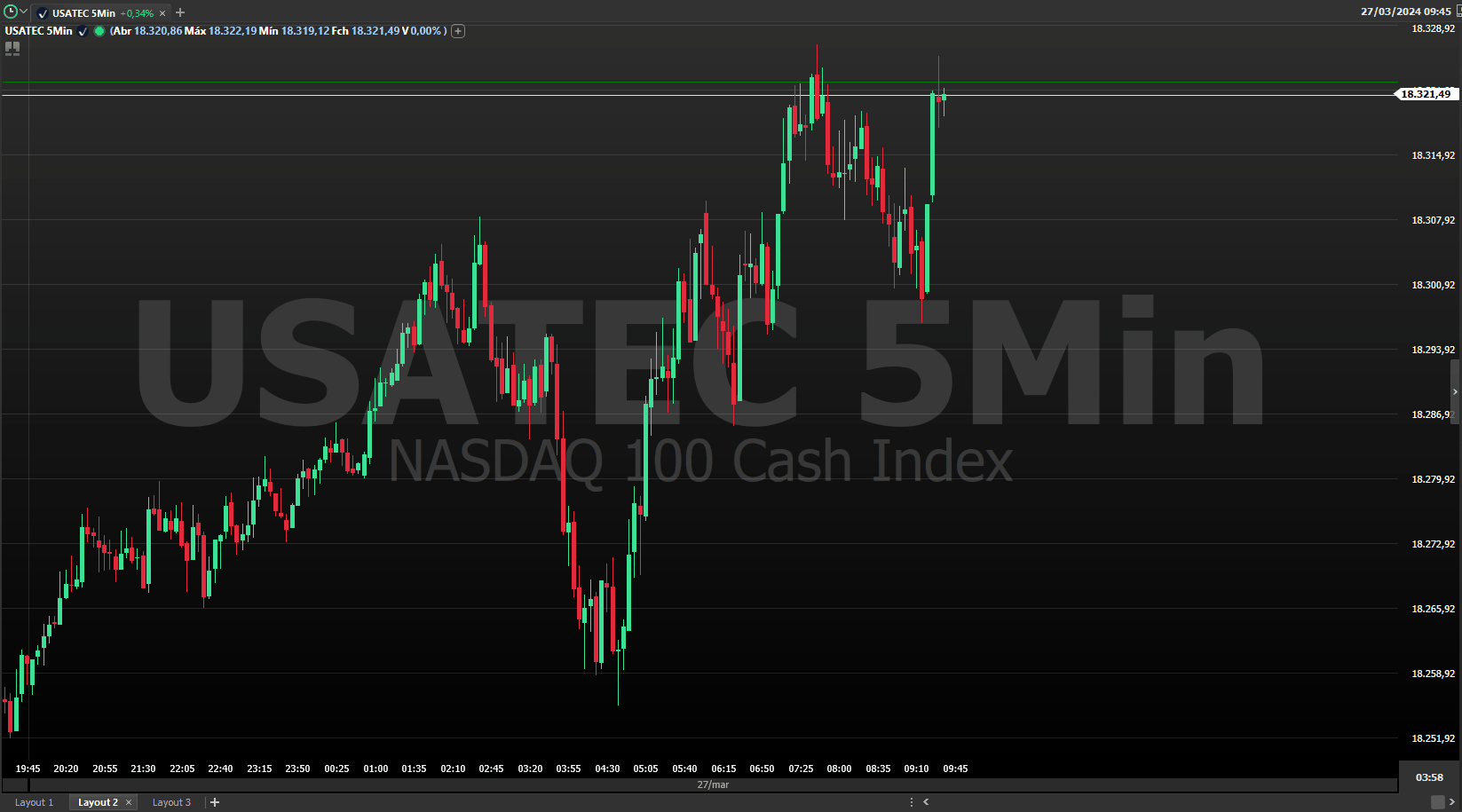The width and height of the screenshot is (1462, 812).
Task: Toggle the checkmark badge next to chart title
Action: tap(83, 31)
